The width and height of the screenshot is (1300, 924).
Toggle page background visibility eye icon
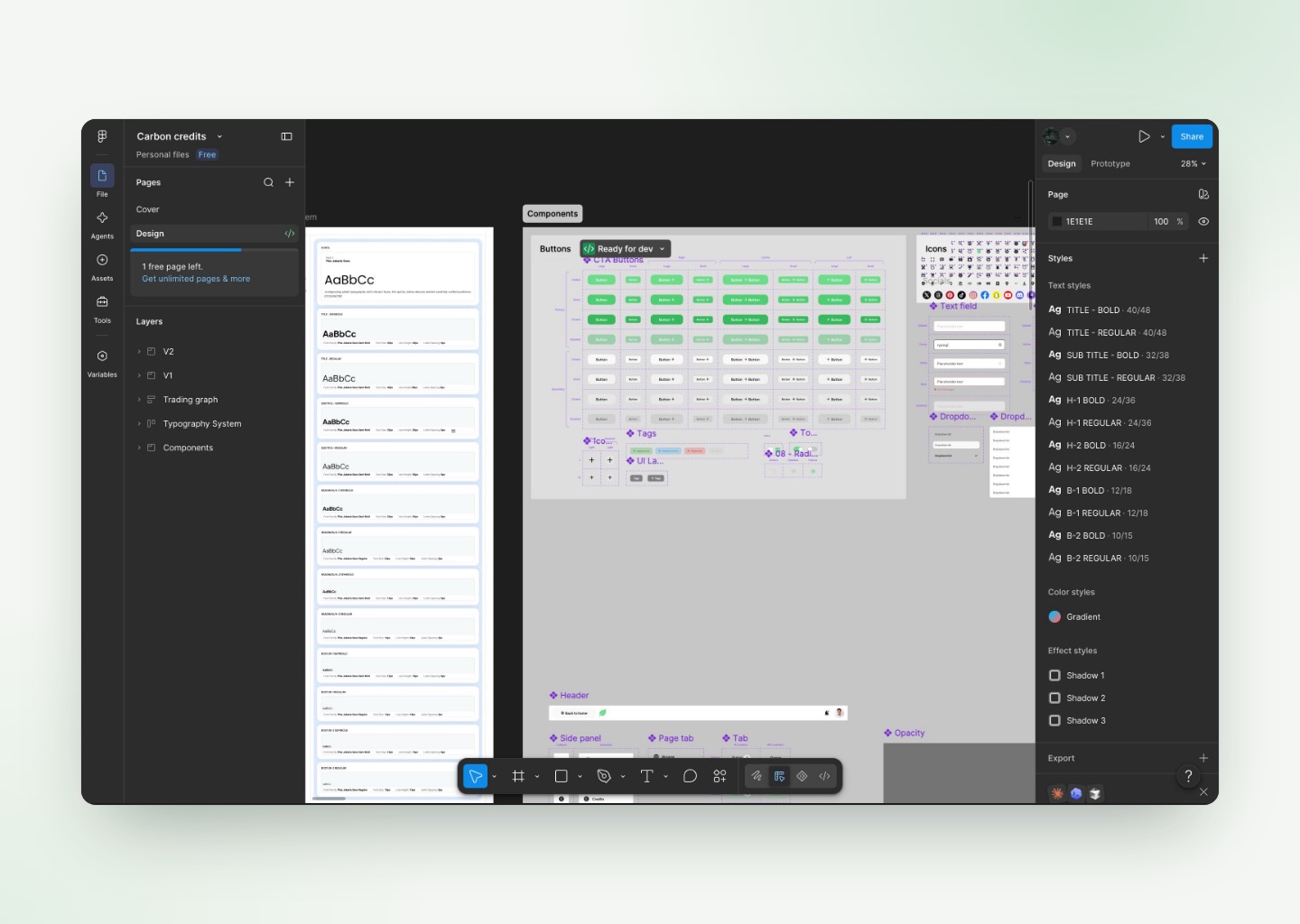pyautogui.click(x=1203, y=221)
